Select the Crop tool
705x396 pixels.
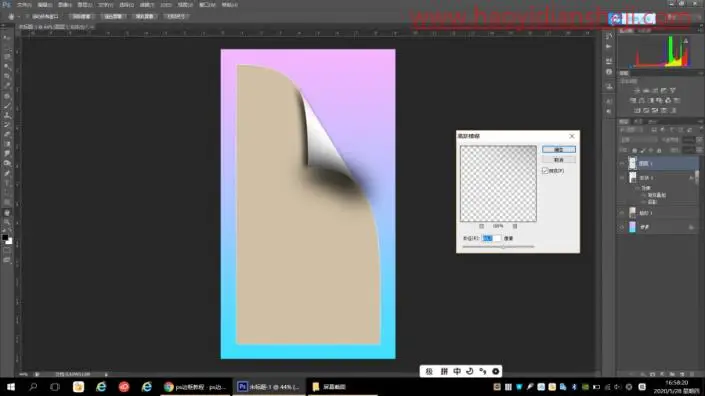(7, 76)
